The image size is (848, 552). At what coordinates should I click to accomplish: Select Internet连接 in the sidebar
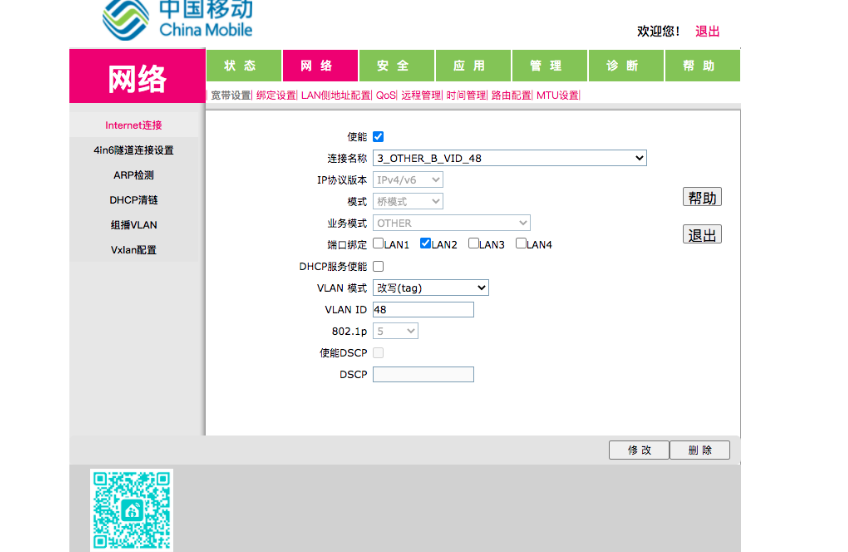[134, 125]
